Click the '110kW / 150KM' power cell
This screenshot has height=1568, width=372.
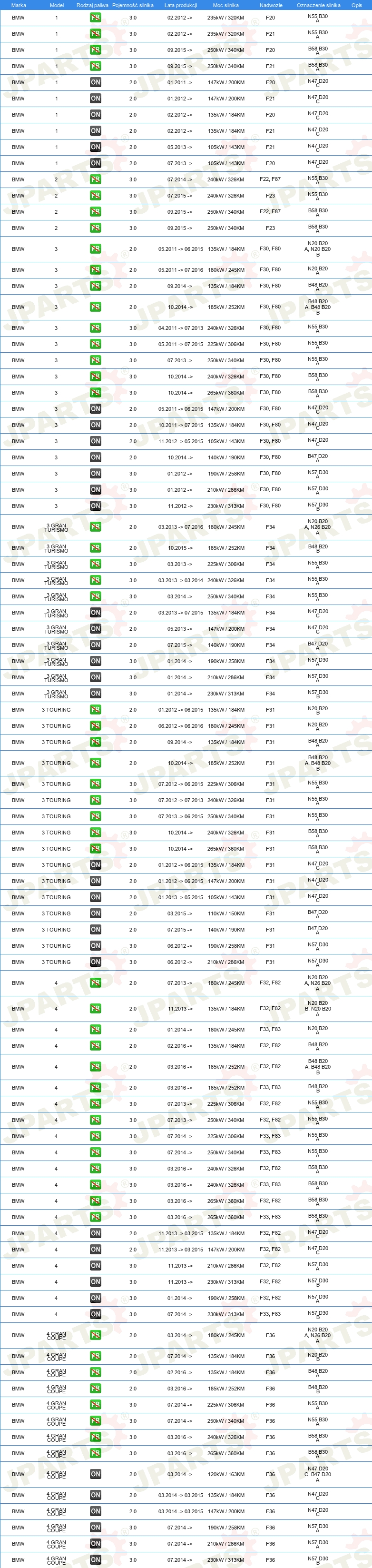pyautogui.click(x=226, y=913)
